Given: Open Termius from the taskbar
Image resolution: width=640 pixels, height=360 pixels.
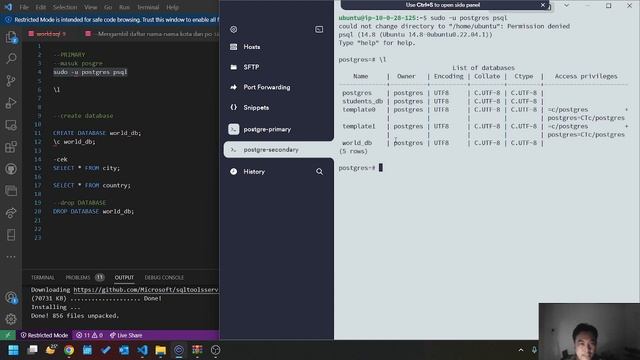Looking at the screenshot, I should tap(179, 350).
